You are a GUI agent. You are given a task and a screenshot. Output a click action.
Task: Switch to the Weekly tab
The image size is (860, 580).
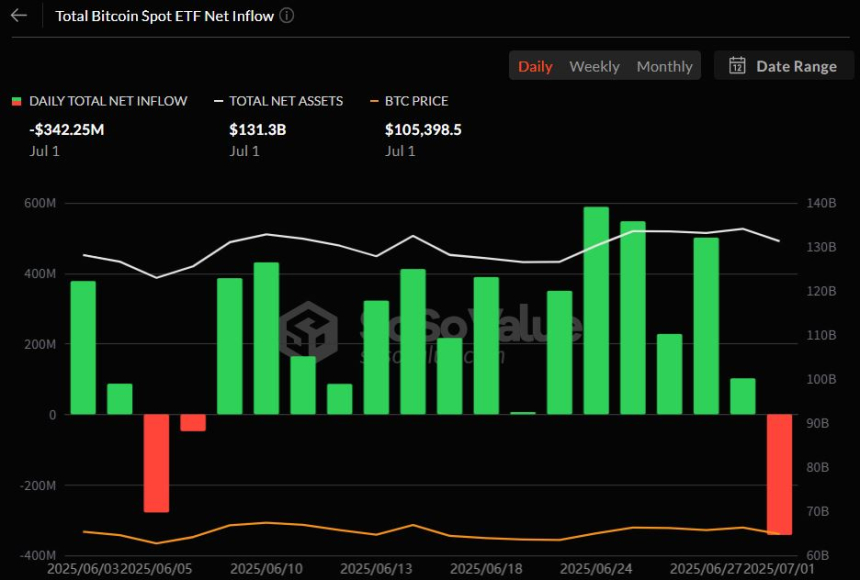point(594,65)
